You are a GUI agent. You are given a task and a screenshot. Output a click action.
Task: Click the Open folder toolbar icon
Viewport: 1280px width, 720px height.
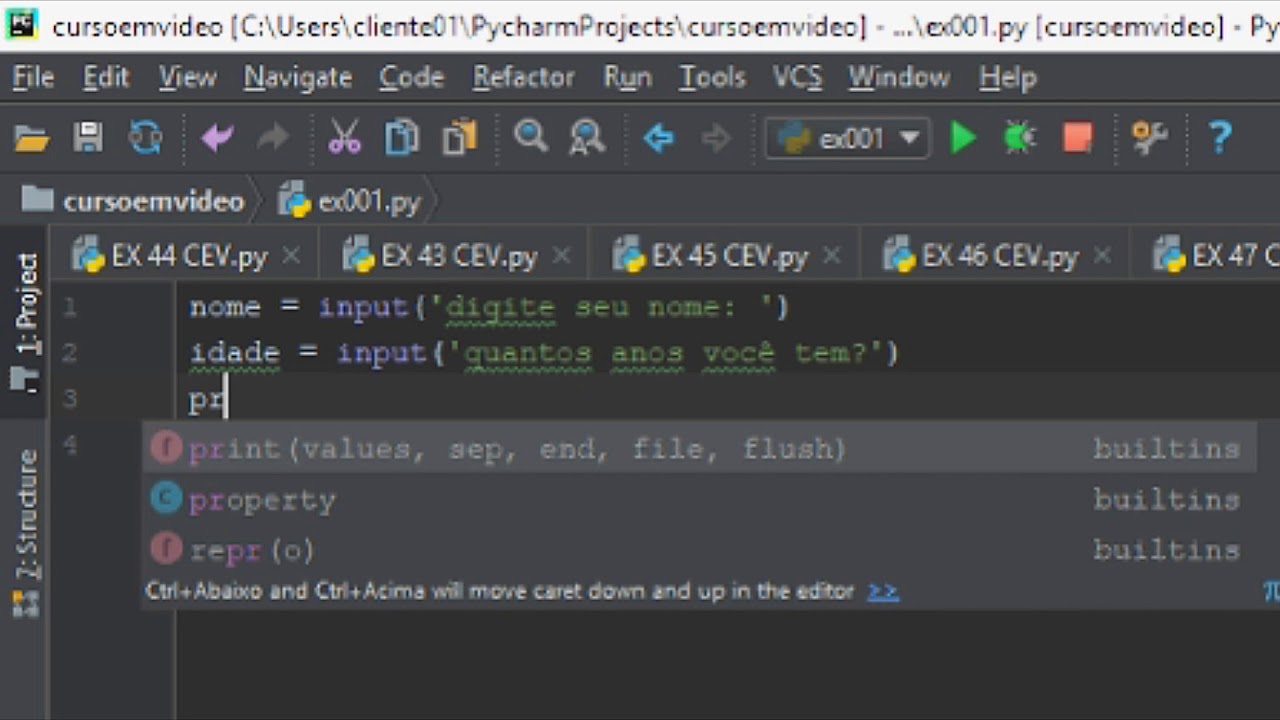32,138
